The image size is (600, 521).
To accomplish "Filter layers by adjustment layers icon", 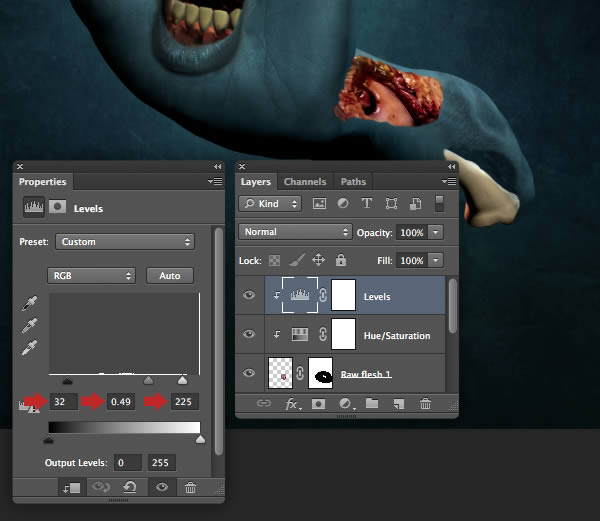I will click(343, 203).
